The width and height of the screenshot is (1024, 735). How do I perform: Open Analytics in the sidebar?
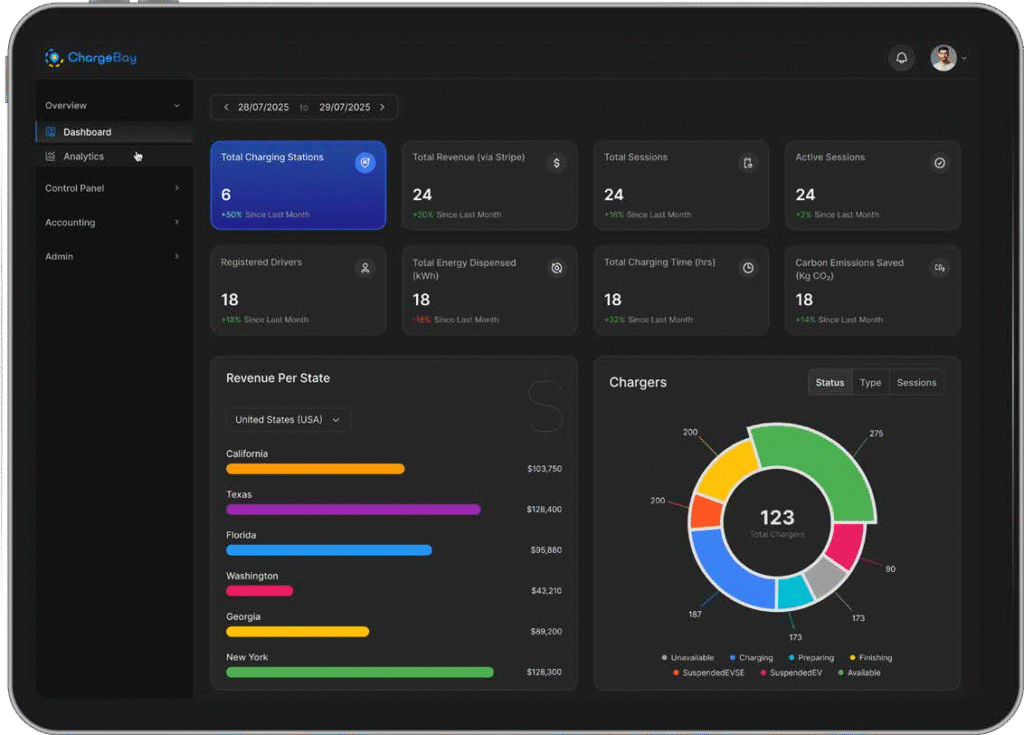[x=83, y=157]
